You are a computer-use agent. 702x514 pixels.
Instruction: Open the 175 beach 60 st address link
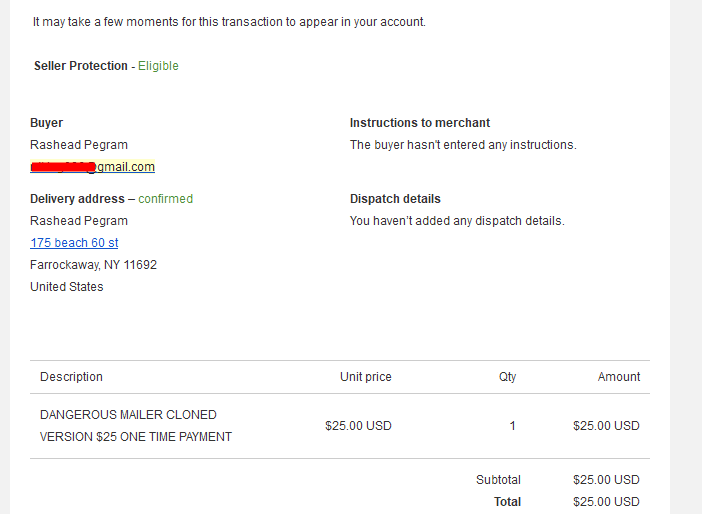(x=74, y=243)
